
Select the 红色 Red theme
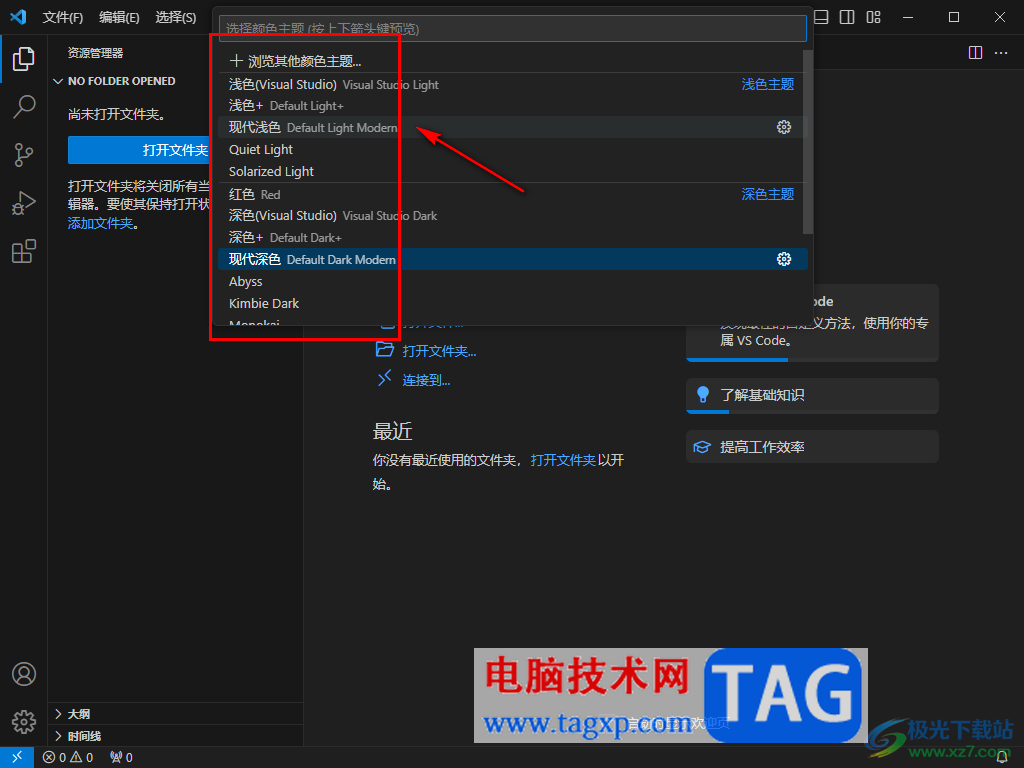pos(513,194)
